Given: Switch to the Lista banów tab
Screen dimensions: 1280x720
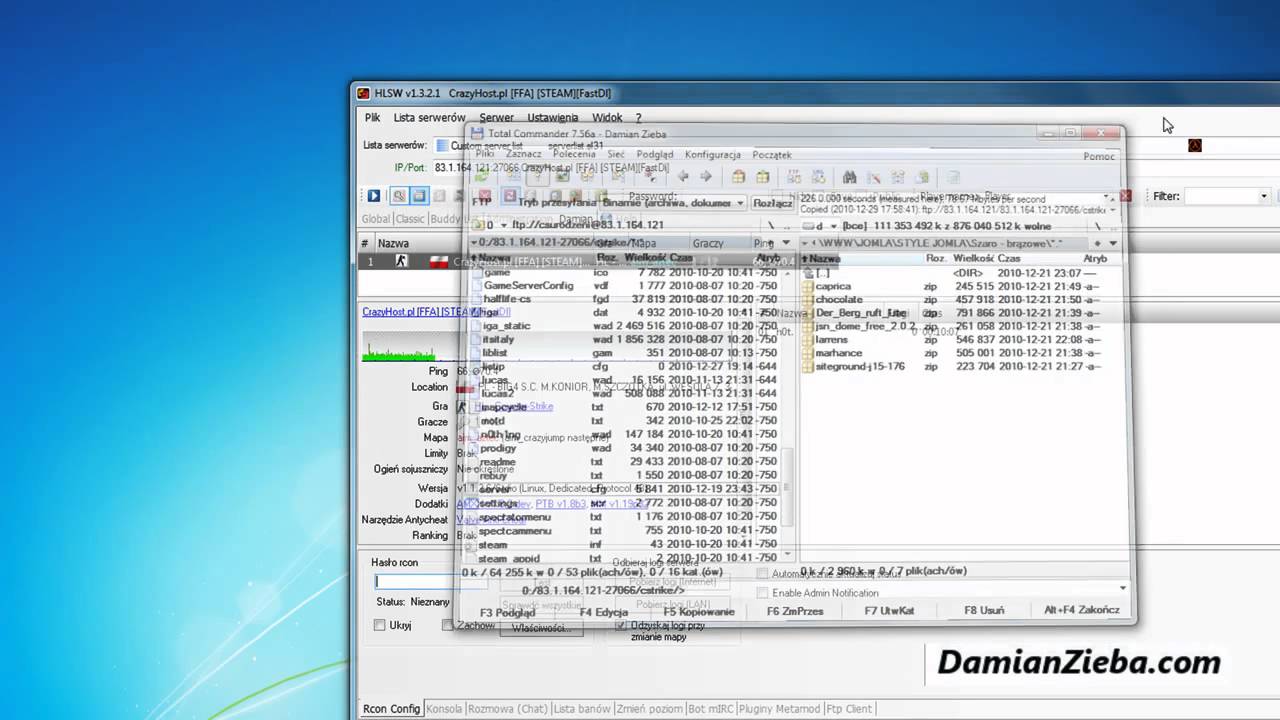Looking at the screenshot, I should point(581,709).
